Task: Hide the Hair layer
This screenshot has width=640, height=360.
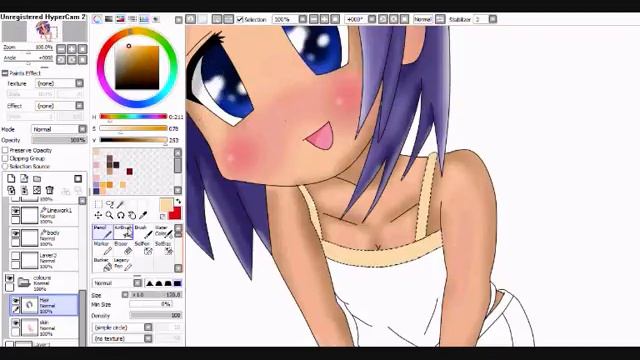Action: point(16,301)
